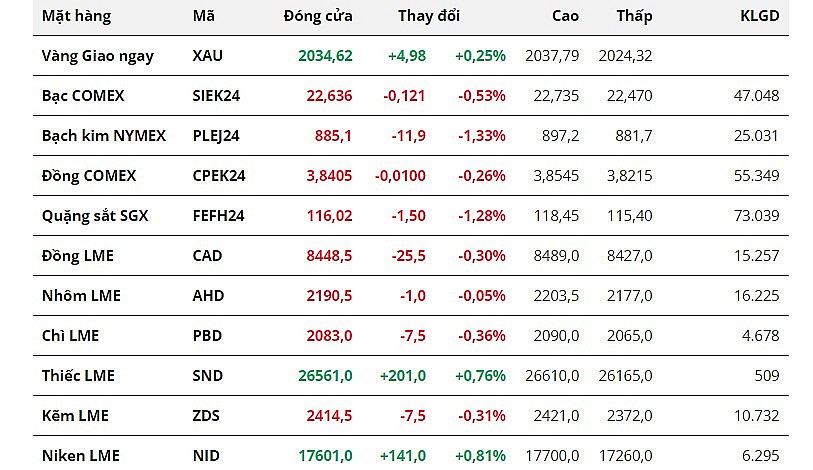Viewport: 813px width, 470px height.
Task: Click the SIEK24 ticker code
Action: 216,96
